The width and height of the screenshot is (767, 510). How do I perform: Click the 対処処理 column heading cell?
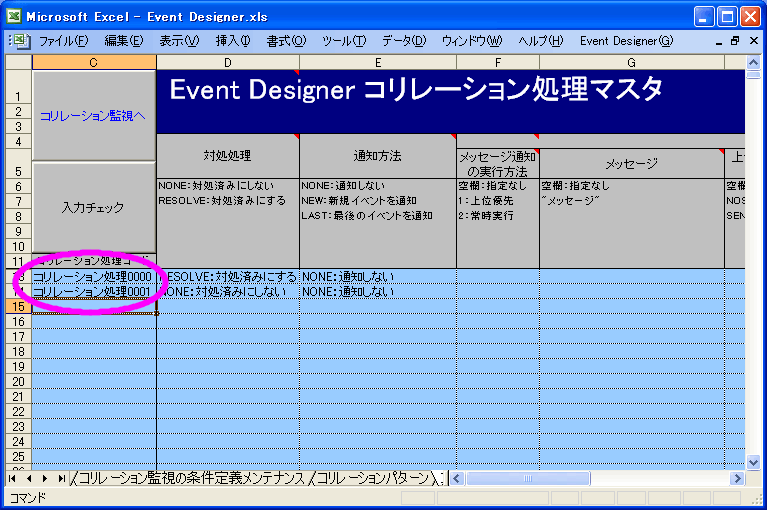coord(228,156)
